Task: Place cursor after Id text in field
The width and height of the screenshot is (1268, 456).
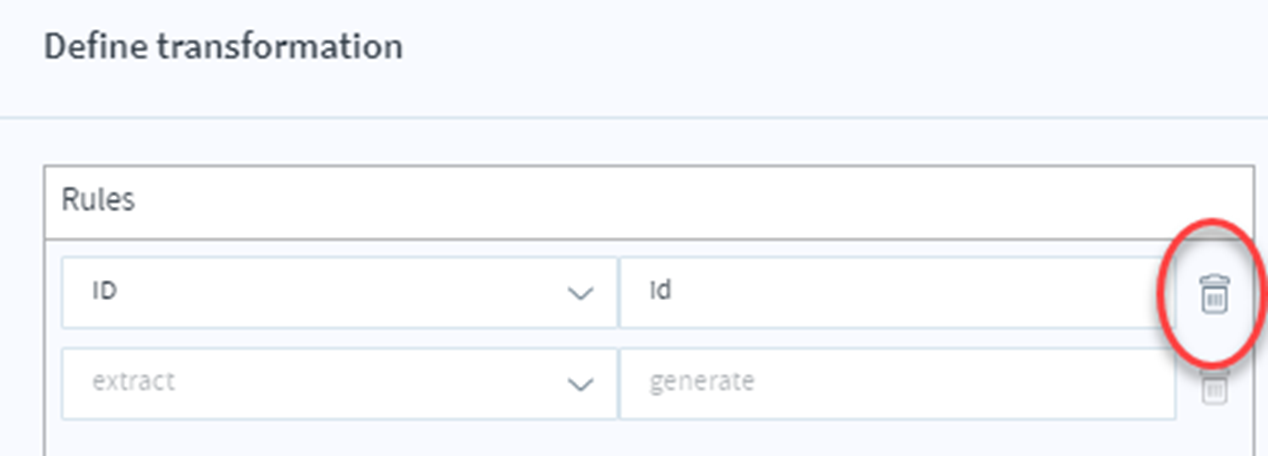Action: (674, 292)
